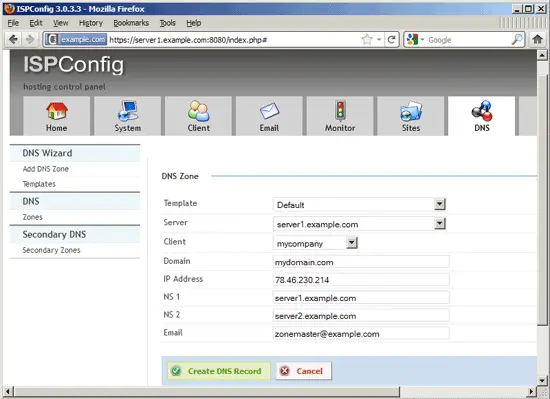The width and height of the screenshot is (550, 399).
Task: Click in the NS 1 field
Action: click(x=361, y=298)
